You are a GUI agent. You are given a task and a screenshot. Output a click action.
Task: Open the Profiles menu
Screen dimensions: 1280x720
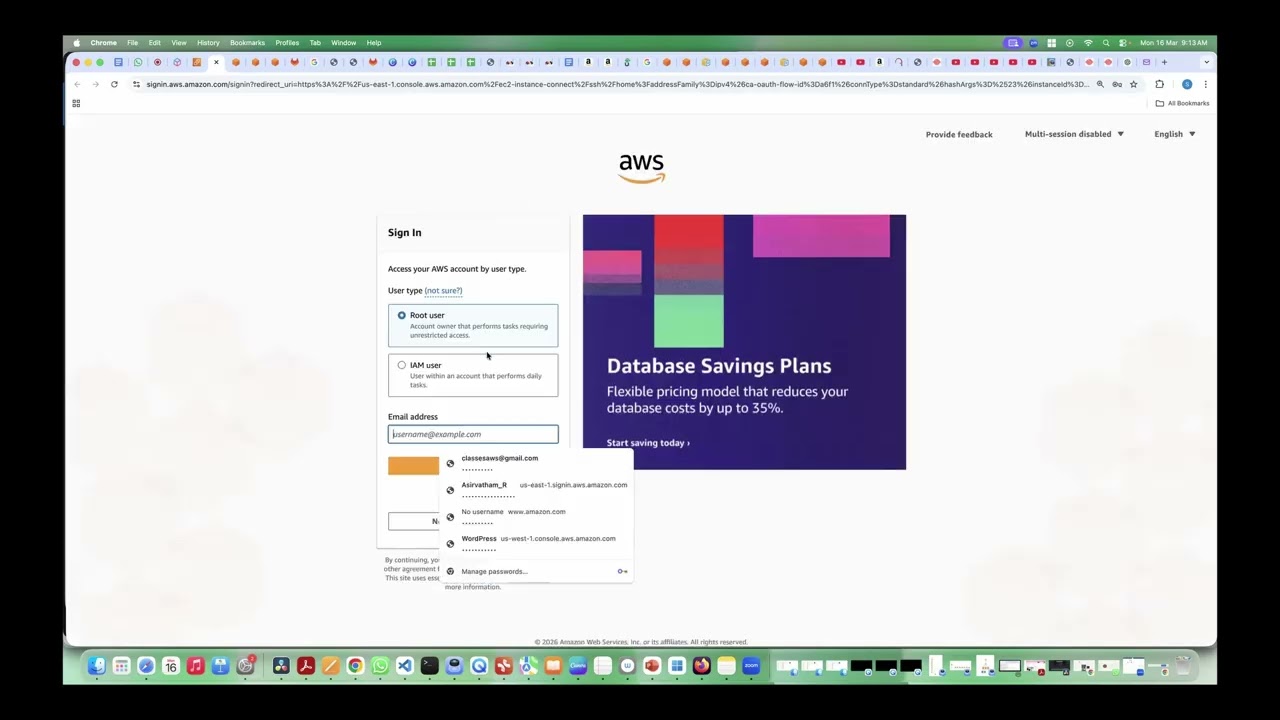287,43
